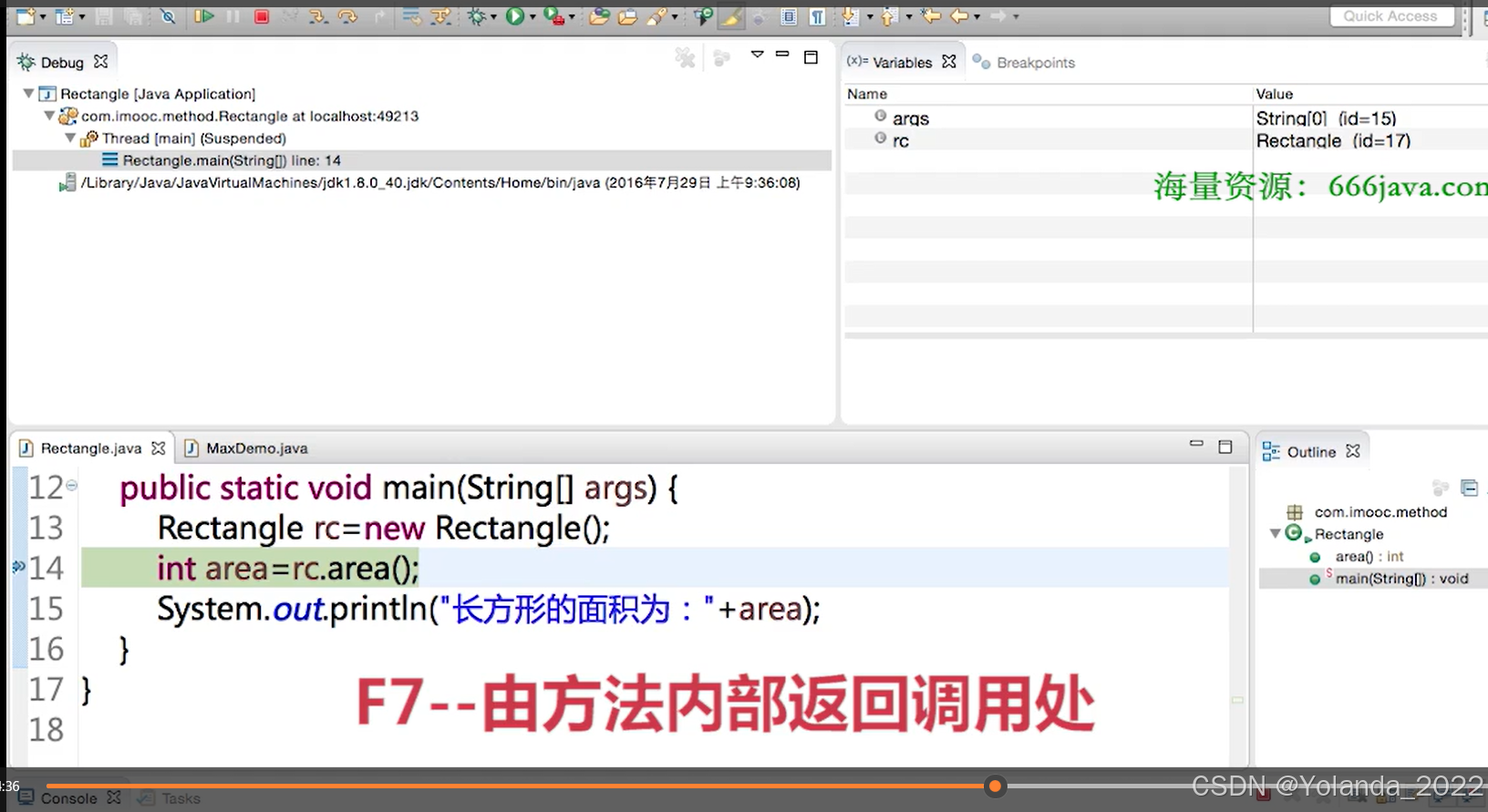
Task: Click the Back navigation arrow icon
Action: [959, 16]
